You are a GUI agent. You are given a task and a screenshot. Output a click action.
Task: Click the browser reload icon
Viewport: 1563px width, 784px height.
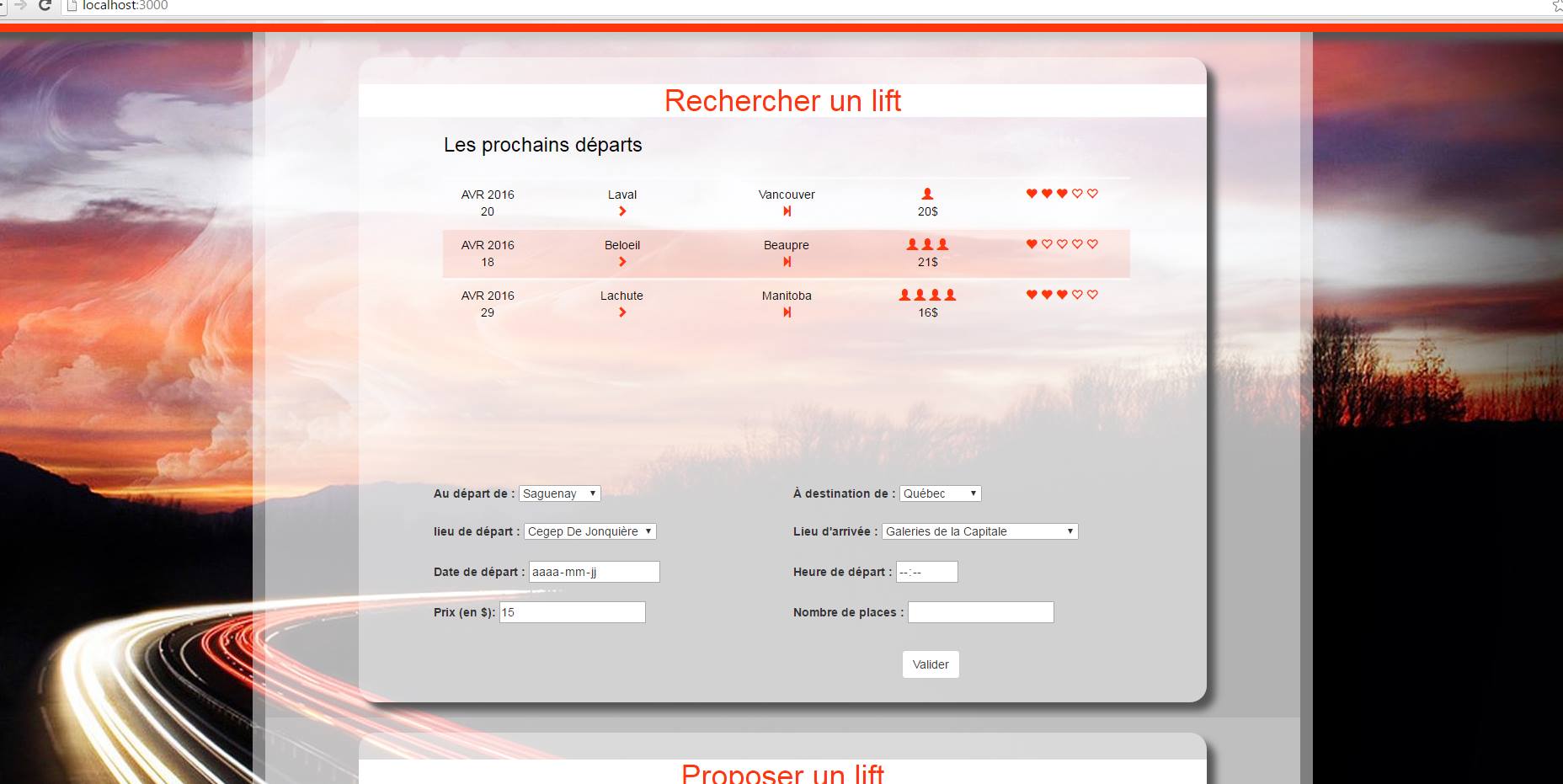tap(45, 5)
